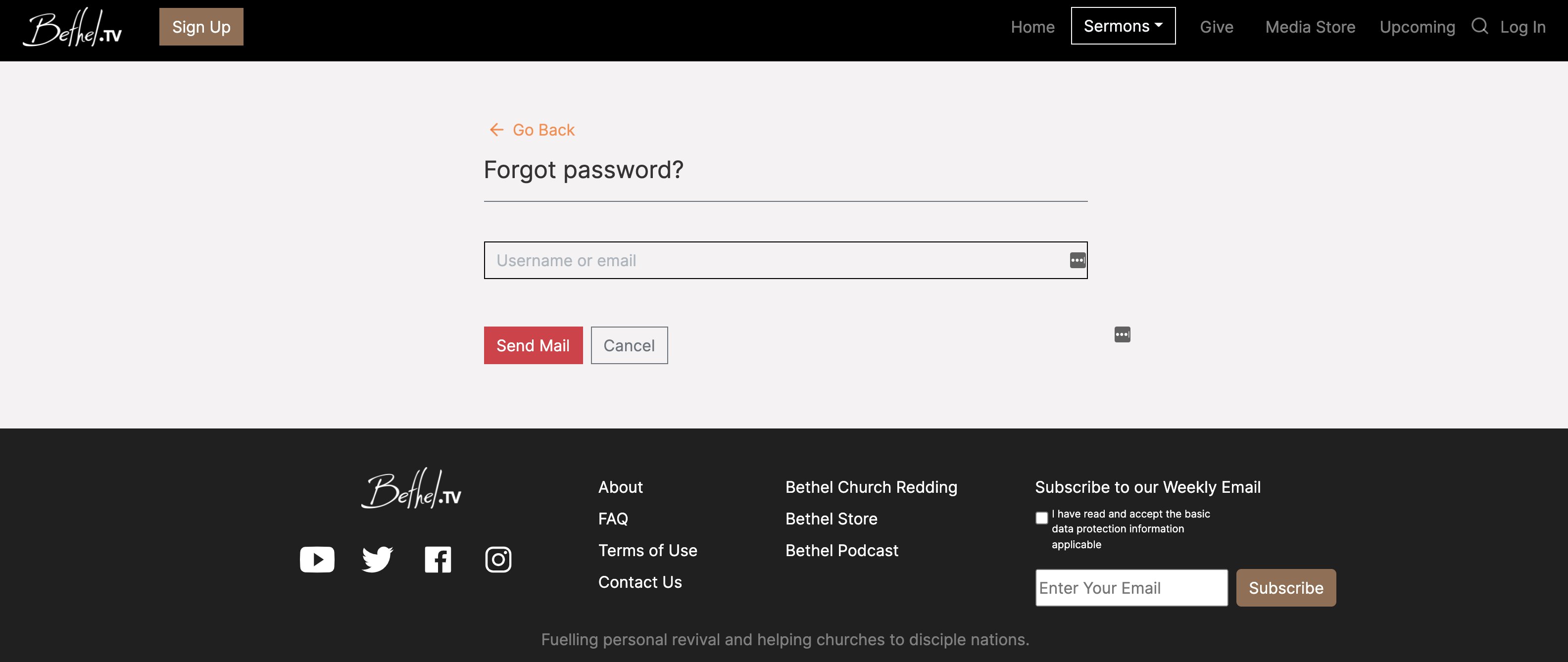Focus the Enter Your Email field
The image size is (1568, 662).
[x=1131, y=588]
